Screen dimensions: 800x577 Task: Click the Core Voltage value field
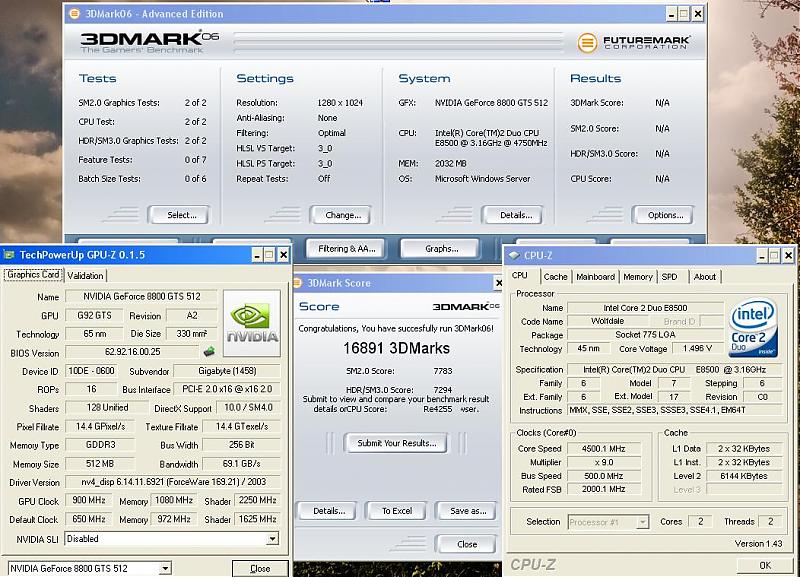697,348
